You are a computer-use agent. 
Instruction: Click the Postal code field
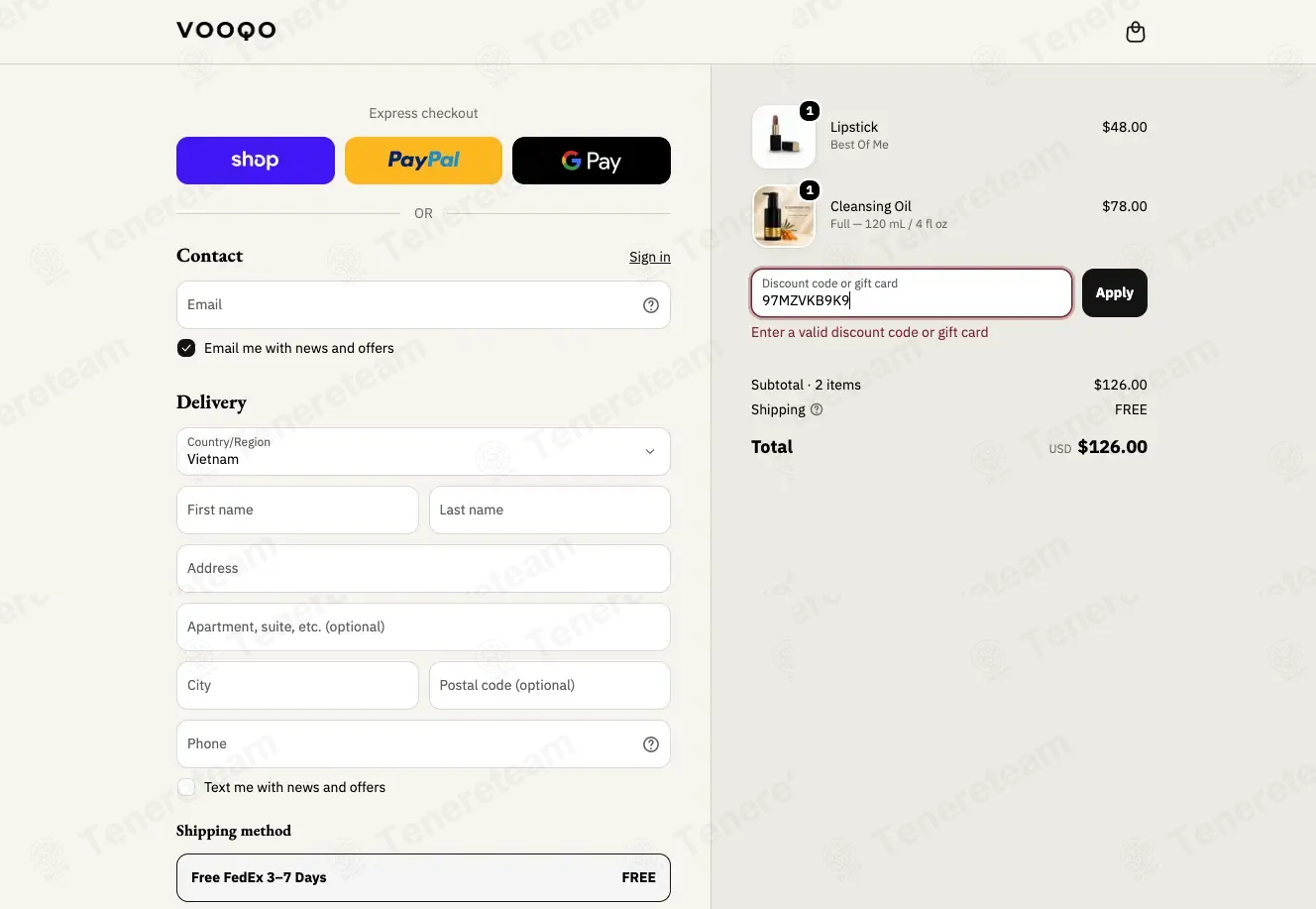(x=550, y=685)
